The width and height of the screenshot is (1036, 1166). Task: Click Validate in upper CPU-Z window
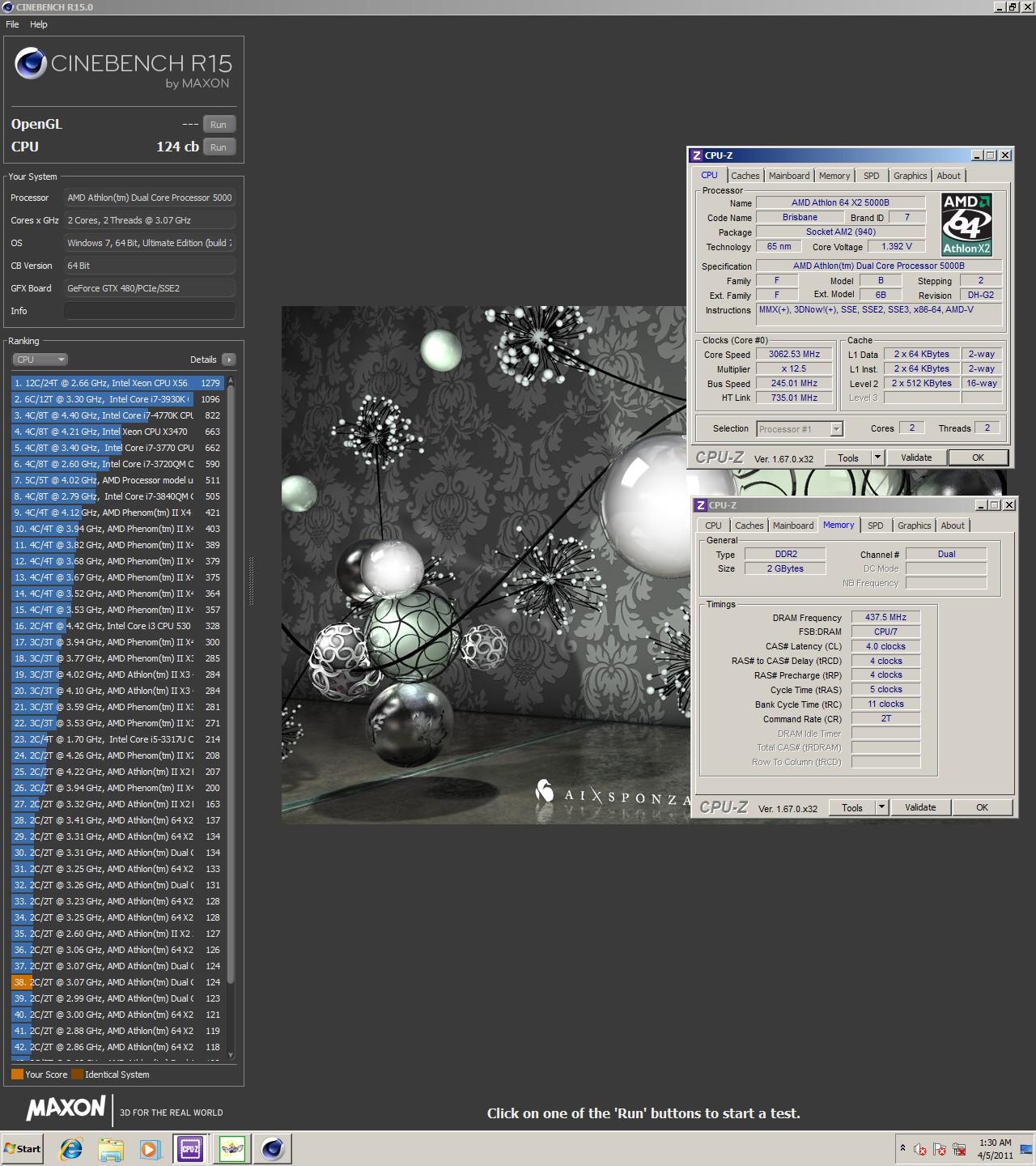coord(916,457)
